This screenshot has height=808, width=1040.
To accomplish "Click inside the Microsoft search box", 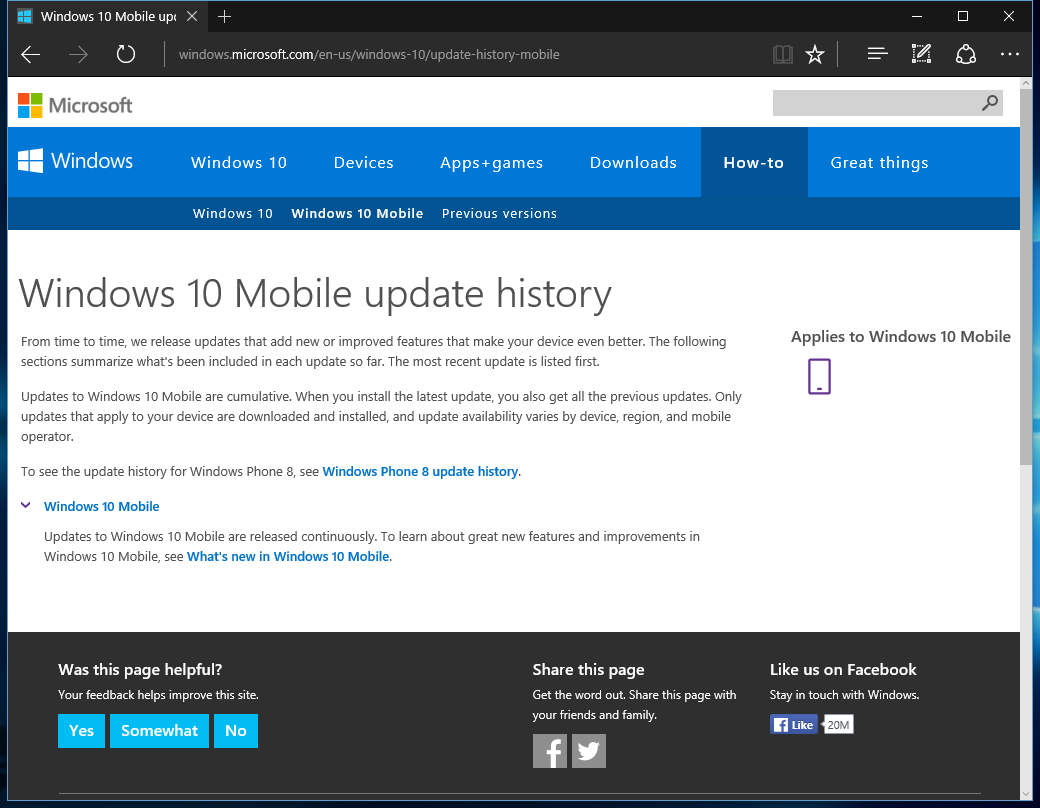I will pos(880,103).
